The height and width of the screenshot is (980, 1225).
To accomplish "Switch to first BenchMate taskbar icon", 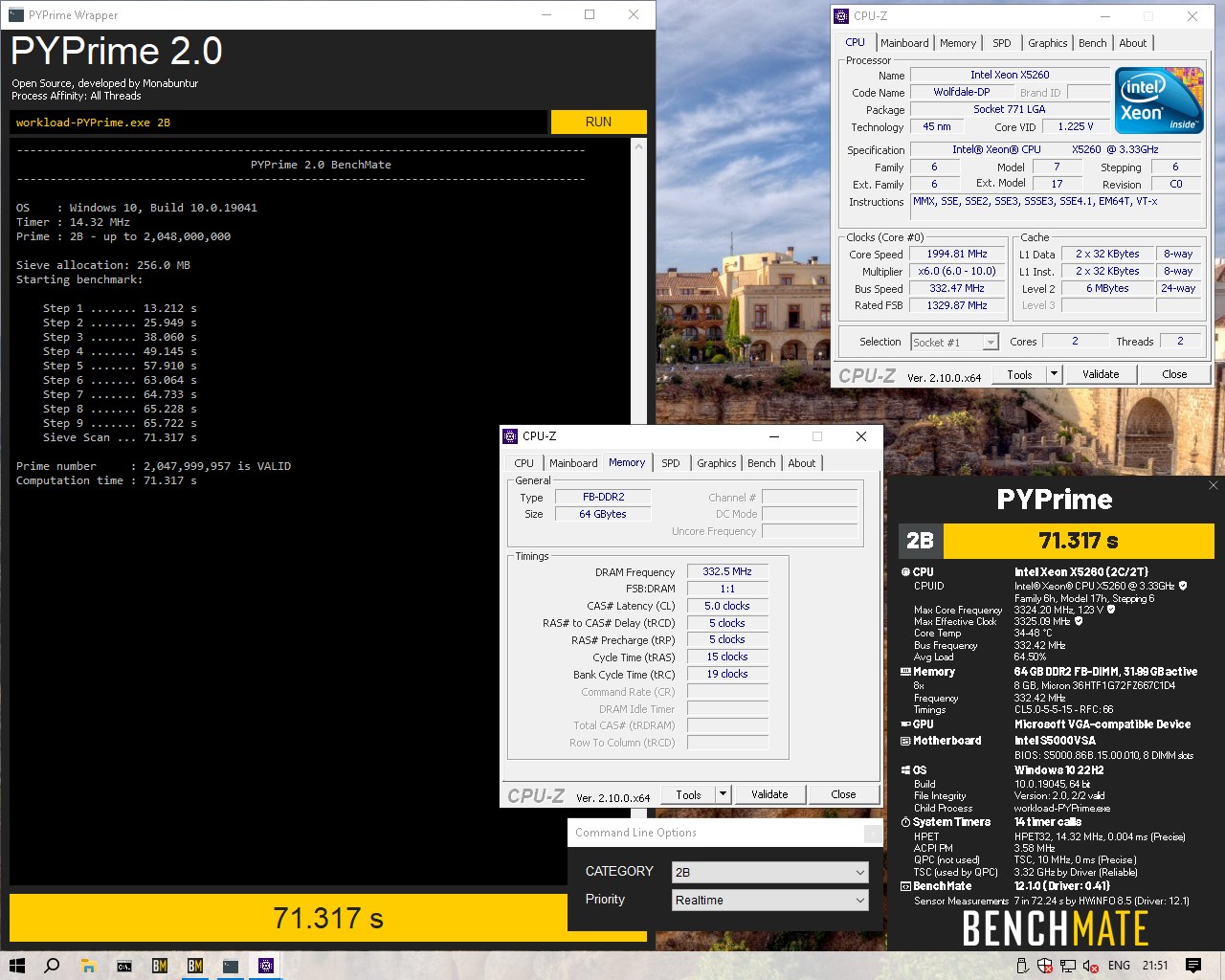I will point(160,966).
